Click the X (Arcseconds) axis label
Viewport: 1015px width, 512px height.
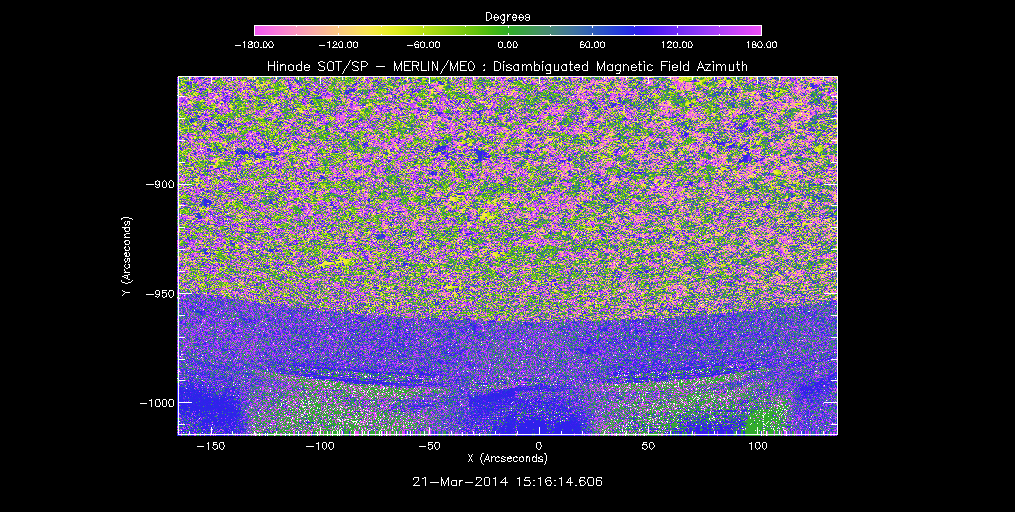(x=508, y=458)
